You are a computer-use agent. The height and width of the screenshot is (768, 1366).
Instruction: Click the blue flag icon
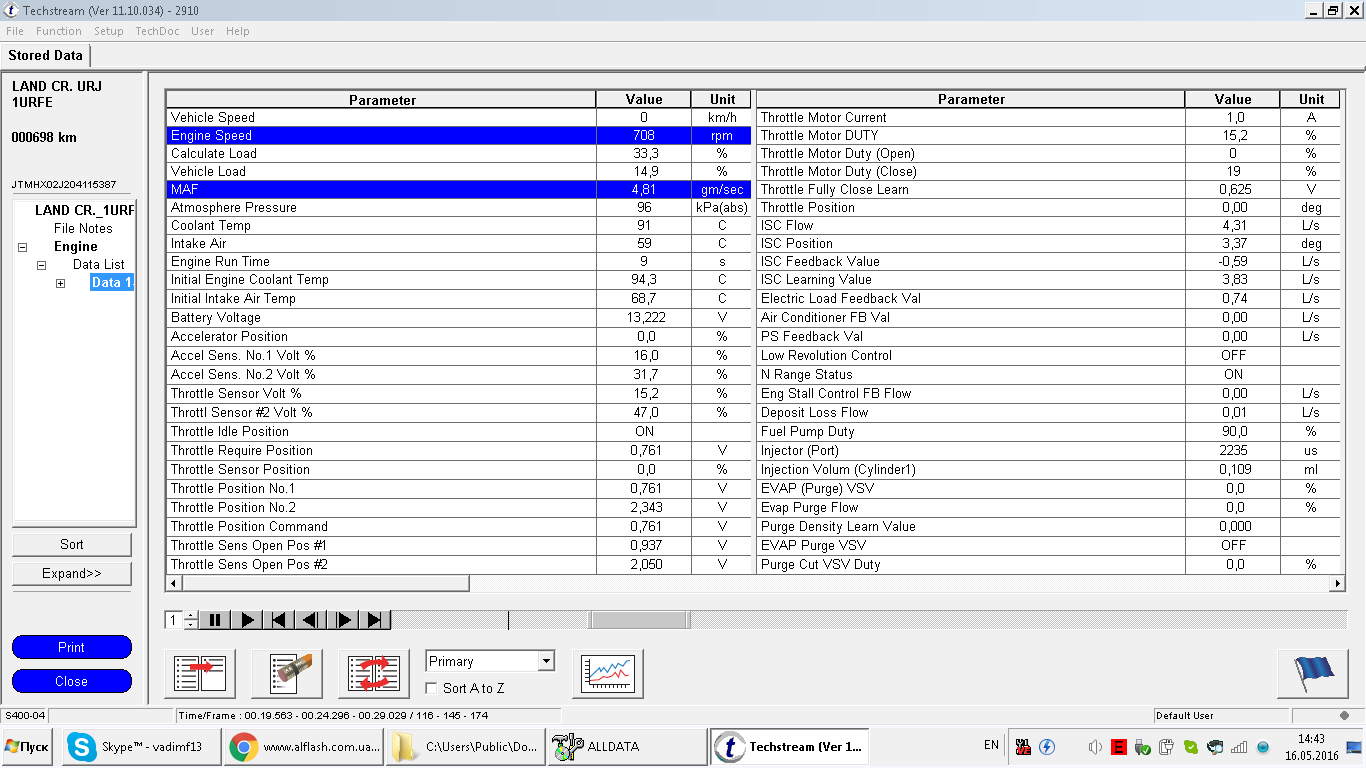click(1312, 673)
